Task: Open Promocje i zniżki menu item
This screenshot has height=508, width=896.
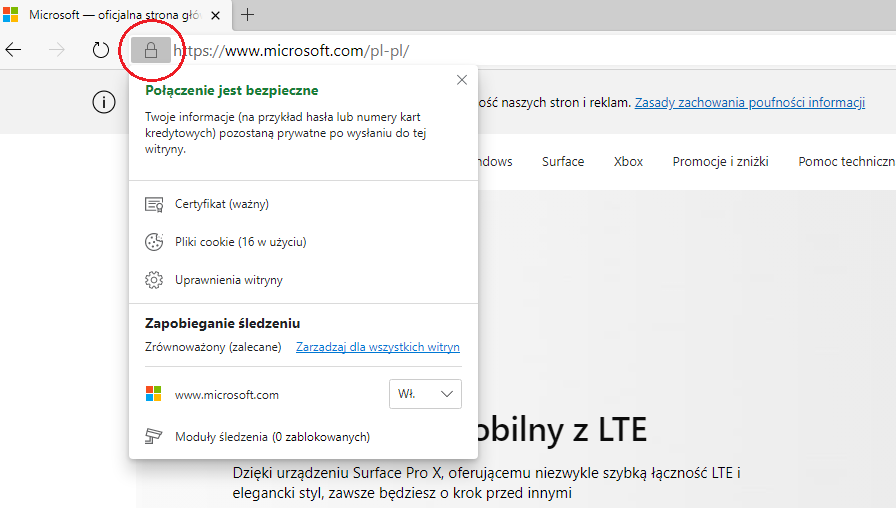Action: click(x=720, y=161)
